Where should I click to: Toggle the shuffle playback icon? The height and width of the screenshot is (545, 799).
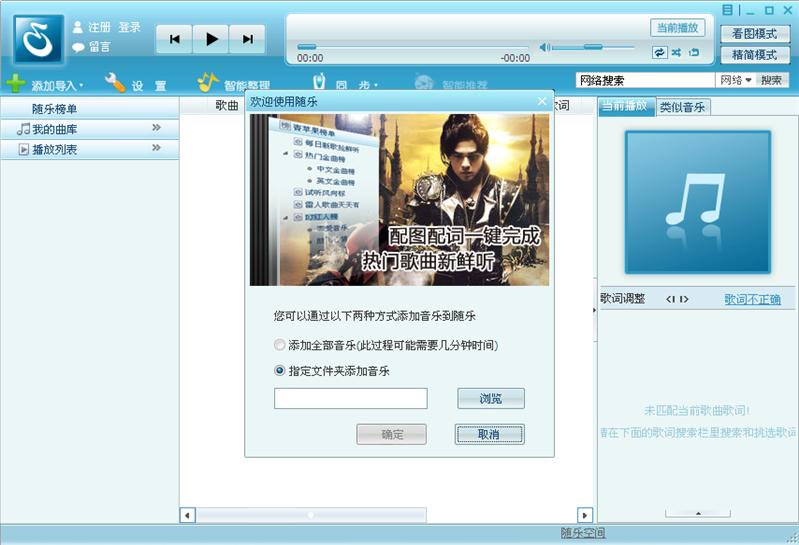676,52
